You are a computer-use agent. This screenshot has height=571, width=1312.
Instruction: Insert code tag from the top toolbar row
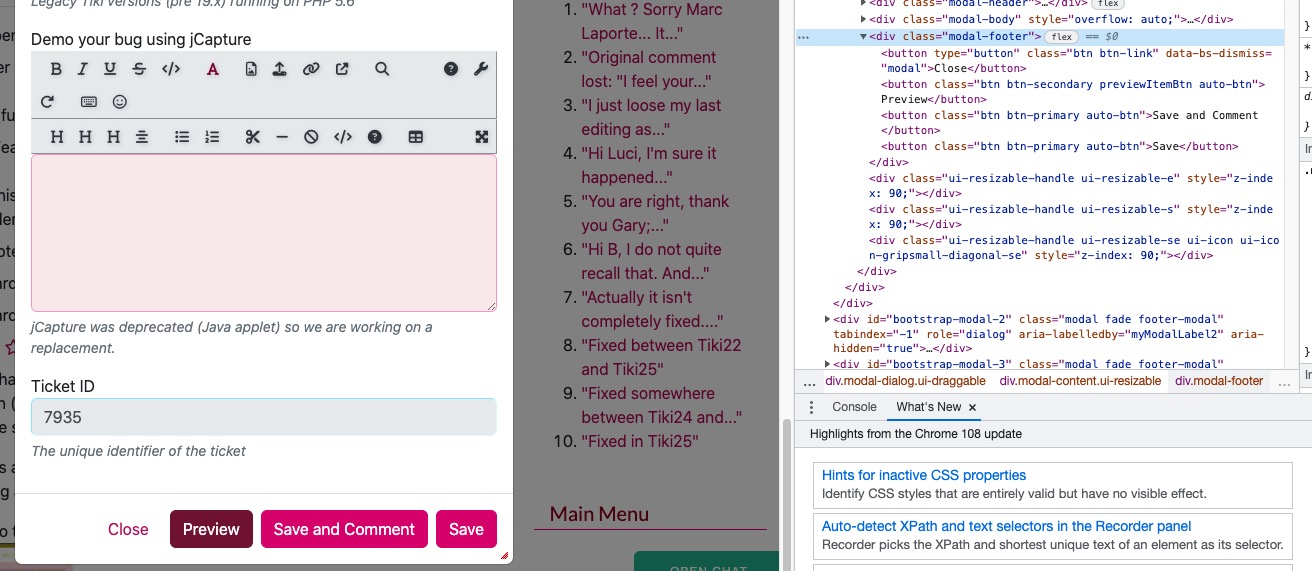(x=171, y=69)
